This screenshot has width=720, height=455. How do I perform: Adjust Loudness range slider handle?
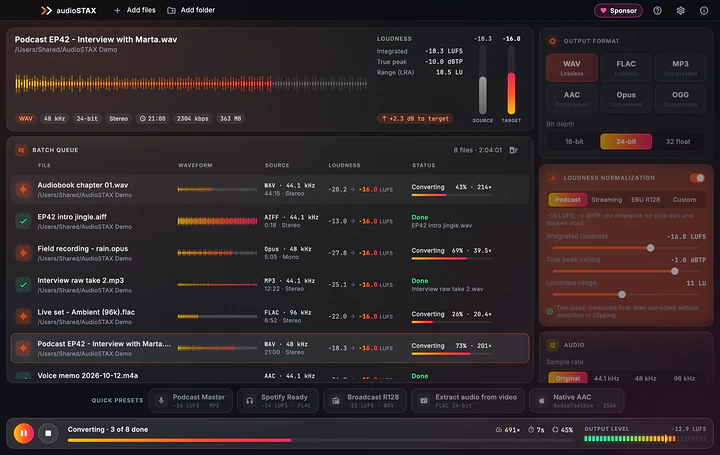[622, 294]
